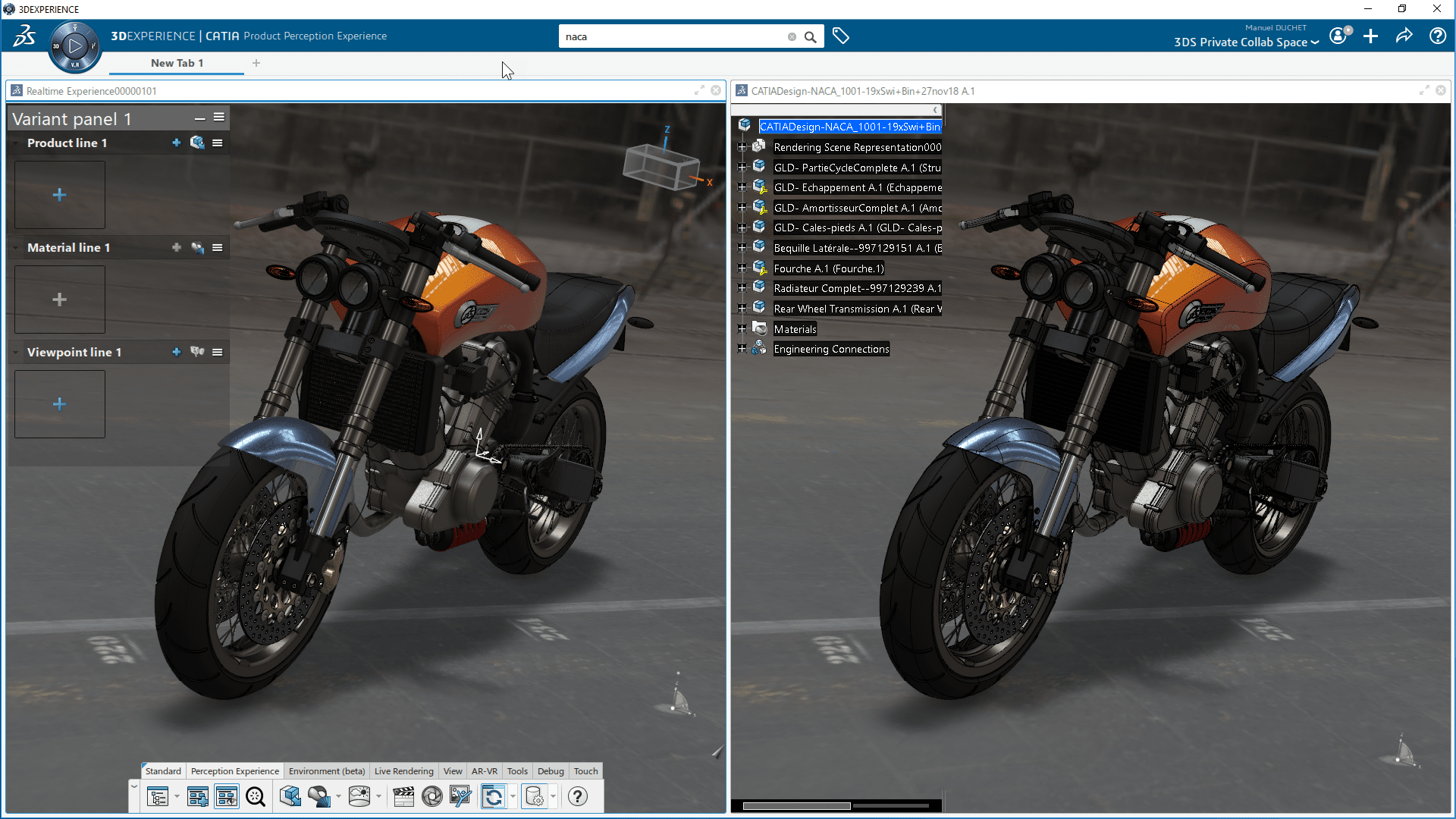Click the Add button in Product line 1

(175, 142)
